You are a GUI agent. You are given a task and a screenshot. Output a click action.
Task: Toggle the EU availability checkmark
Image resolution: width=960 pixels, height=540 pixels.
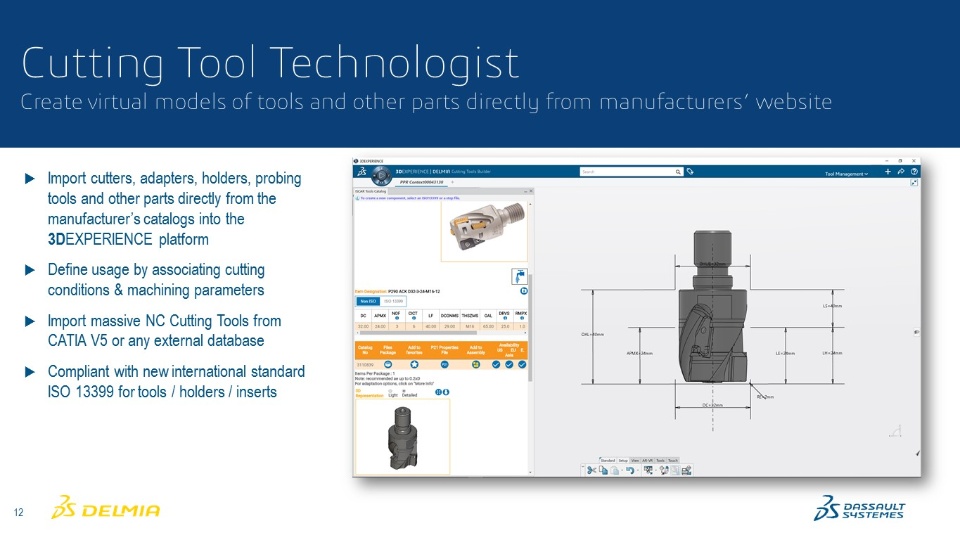(509, 364)
